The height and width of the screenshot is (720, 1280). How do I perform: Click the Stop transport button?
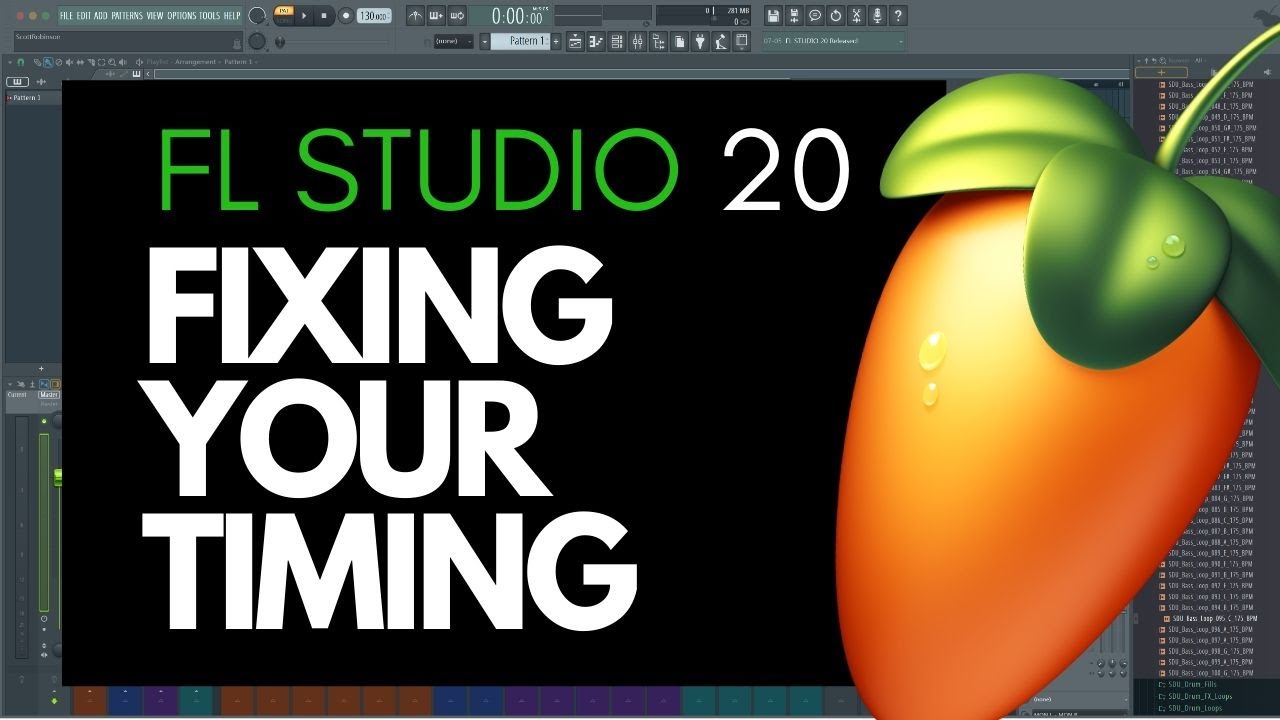[324, 16]
